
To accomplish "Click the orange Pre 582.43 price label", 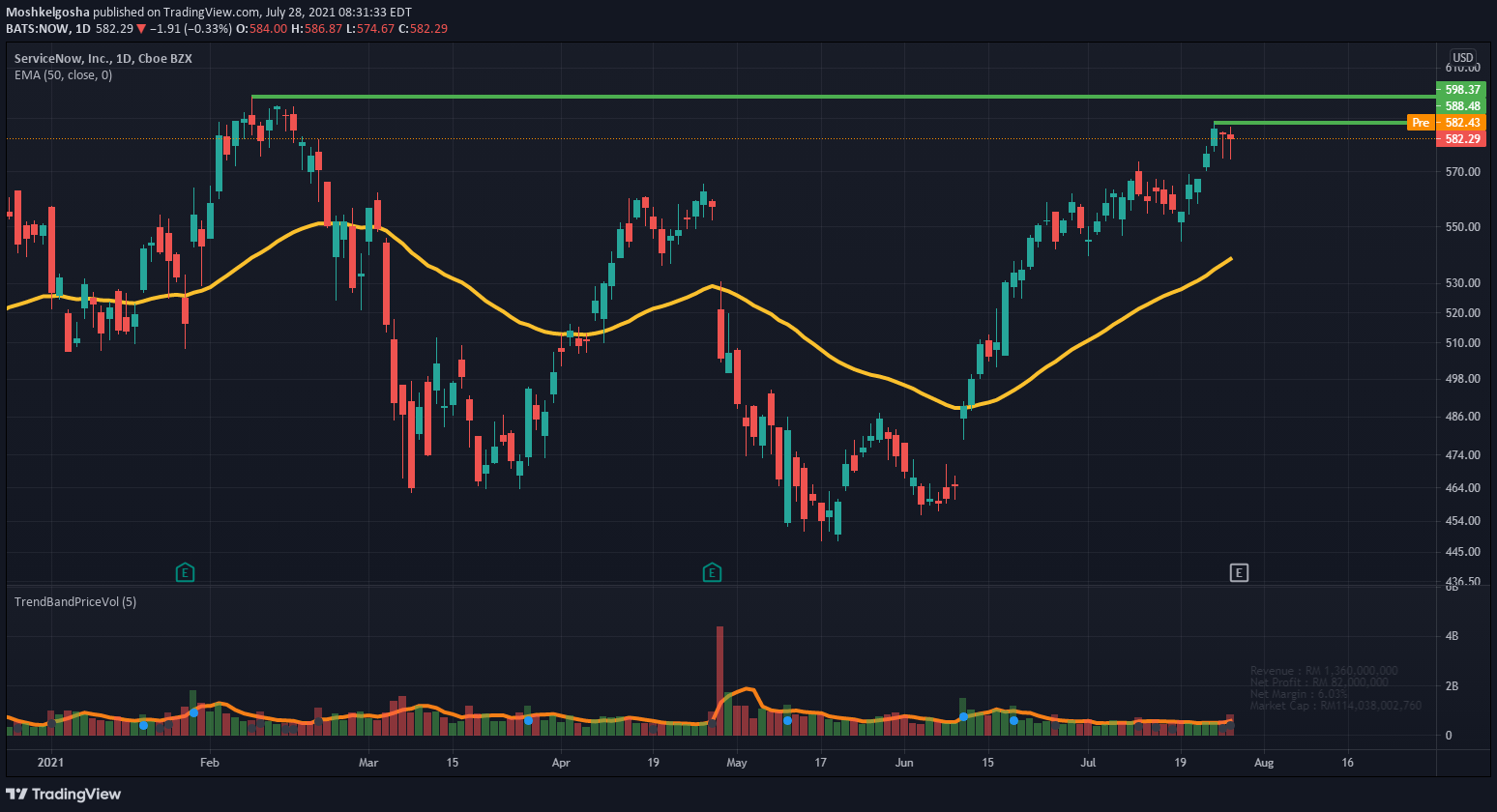I will [x=1446, y=123].
